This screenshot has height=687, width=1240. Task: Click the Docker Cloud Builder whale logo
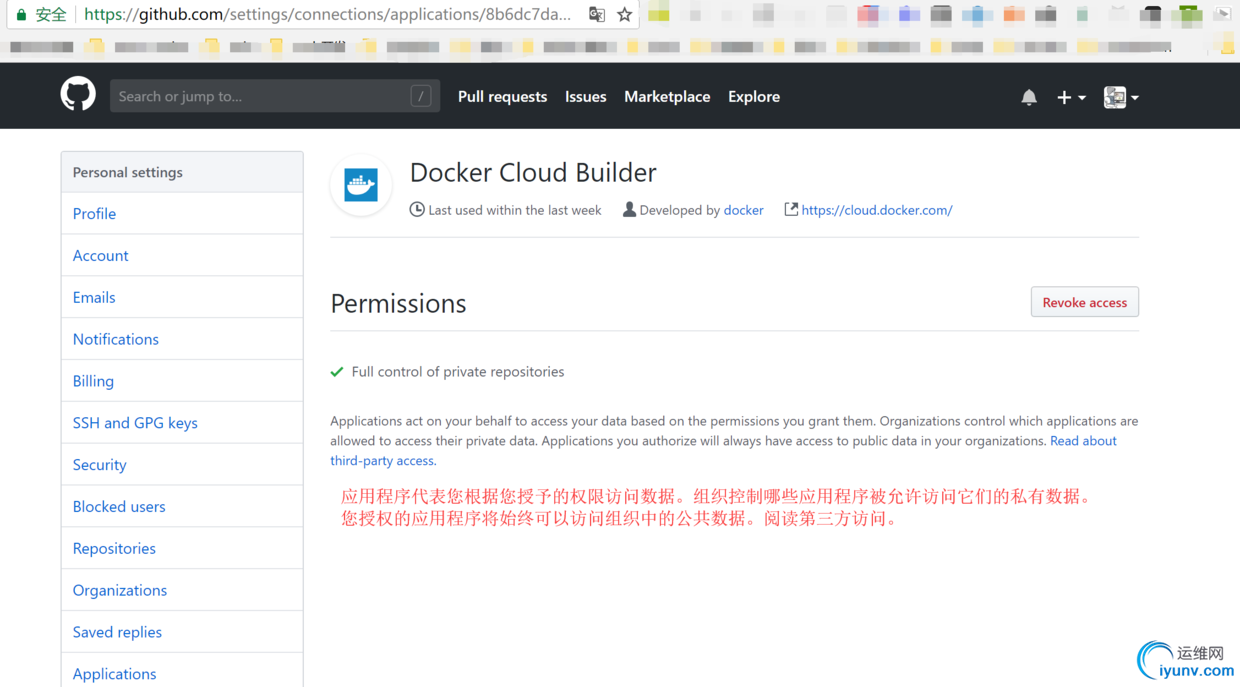pyautogui.click(x=361, y=185)
